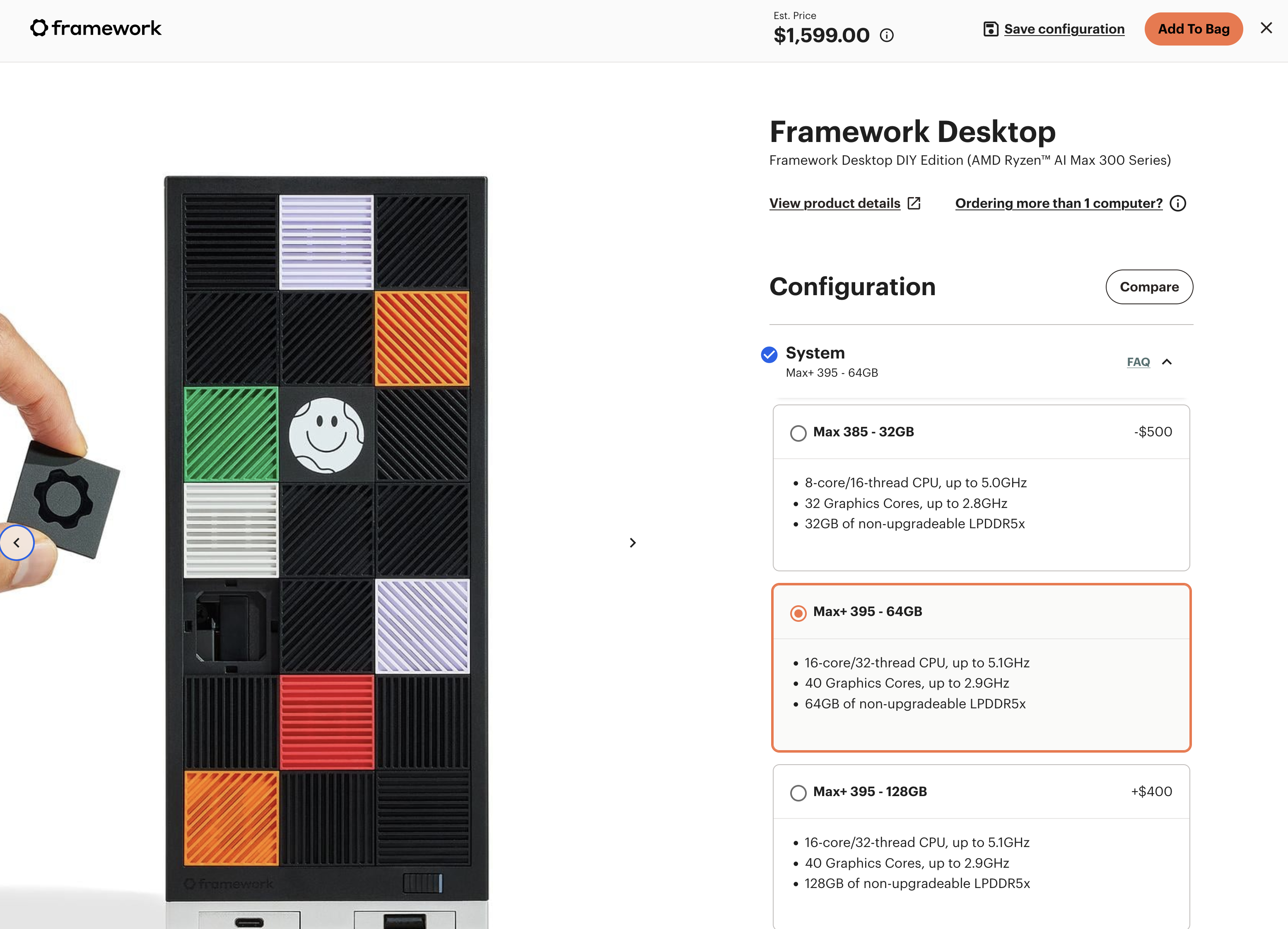Viewport: 1288px width, 929px height.
Task: Select the Max 385 - 32GB radio option
Action: coord(798,433)
